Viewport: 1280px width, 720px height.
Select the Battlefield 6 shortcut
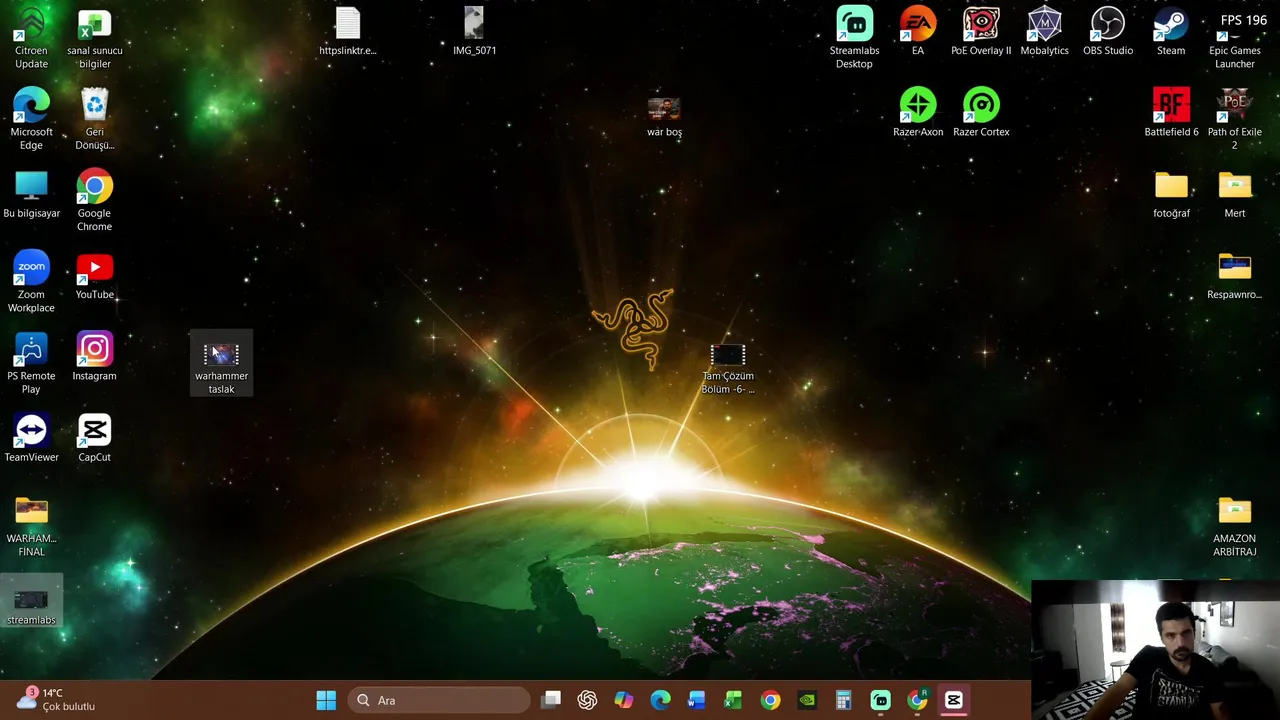(x=1171, y=113)
